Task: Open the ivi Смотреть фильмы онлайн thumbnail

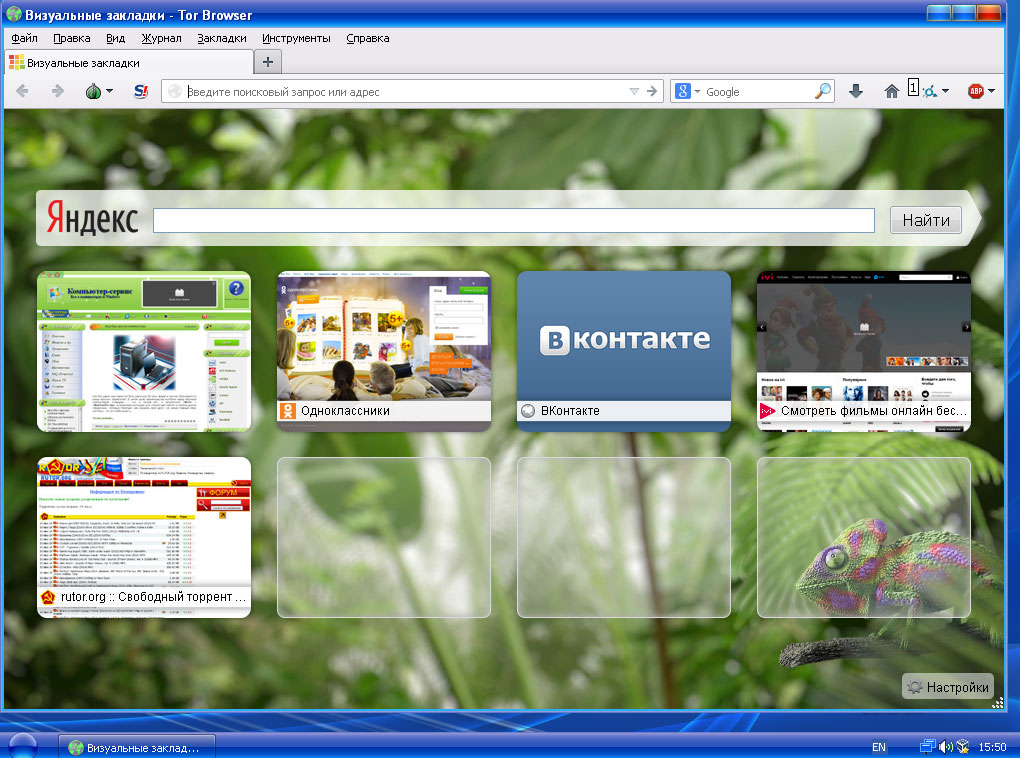Action: tap(864, 351)
